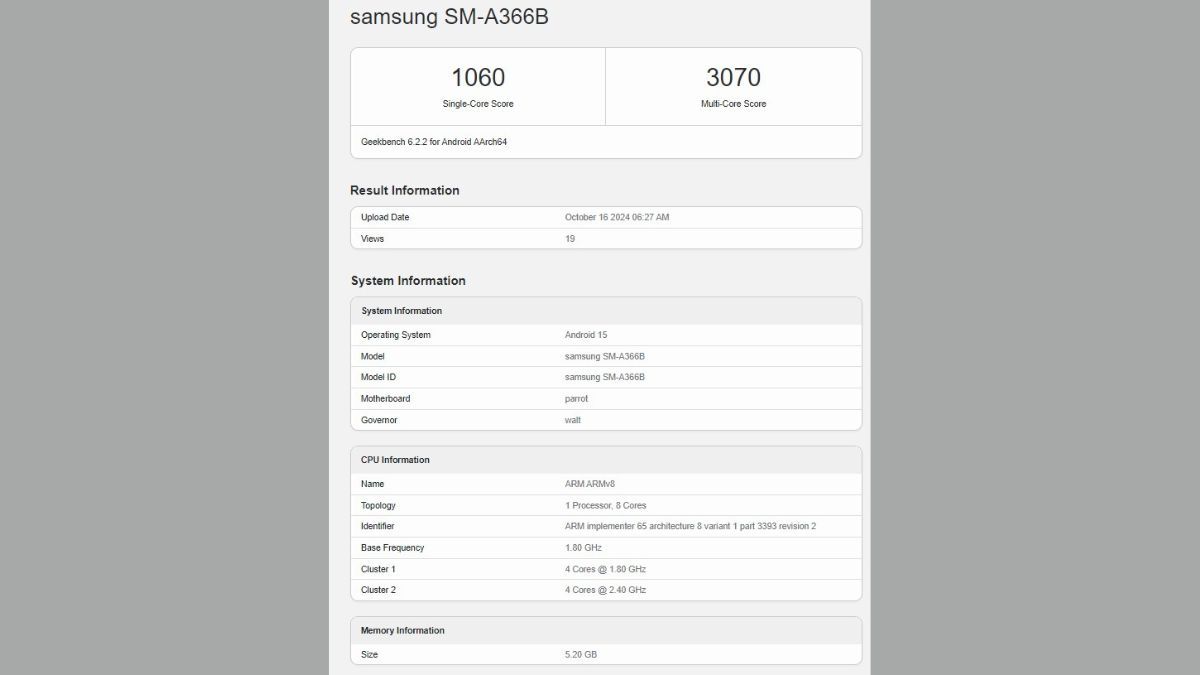Click the "Size" row label

tap(370, 655)
